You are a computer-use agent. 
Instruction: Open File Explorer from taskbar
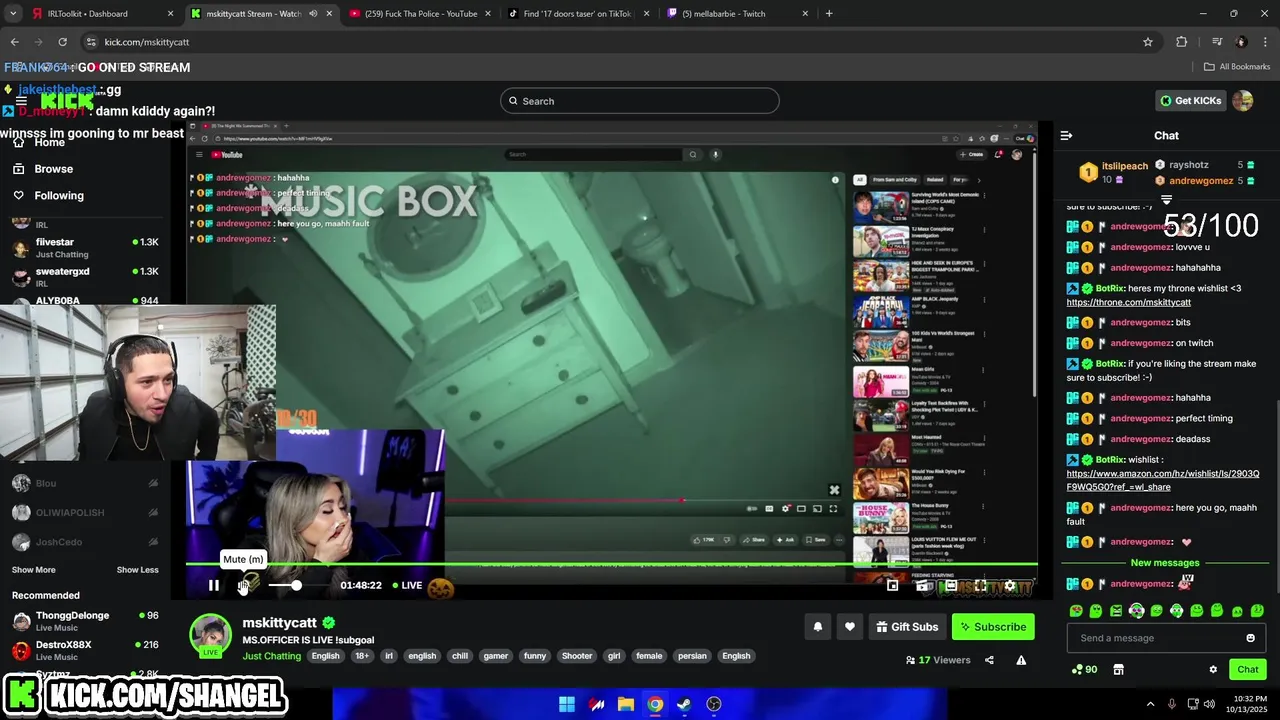coord(626,704)
